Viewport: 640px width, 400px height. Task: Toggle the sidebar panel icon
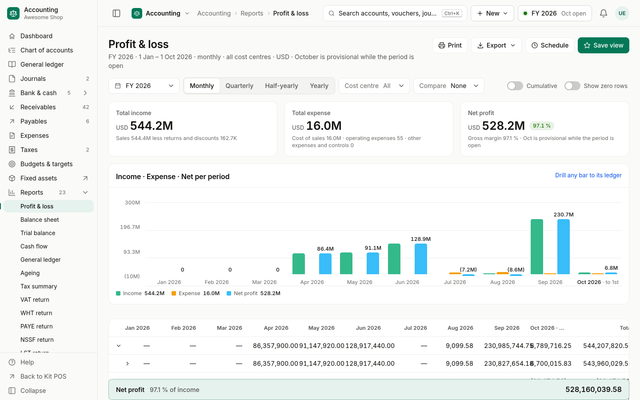[116, 13]
